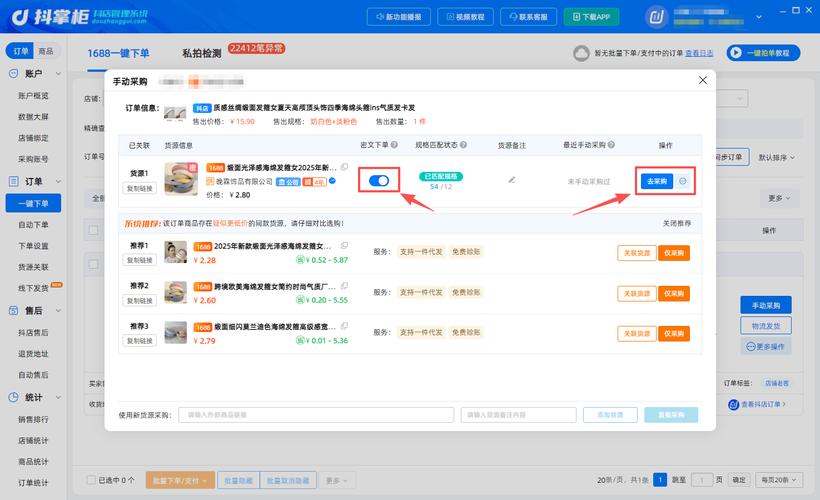This screenshot has width=820, height=500.
Task: Click 视频教程 in the top bar
Action: pos(465,17)
